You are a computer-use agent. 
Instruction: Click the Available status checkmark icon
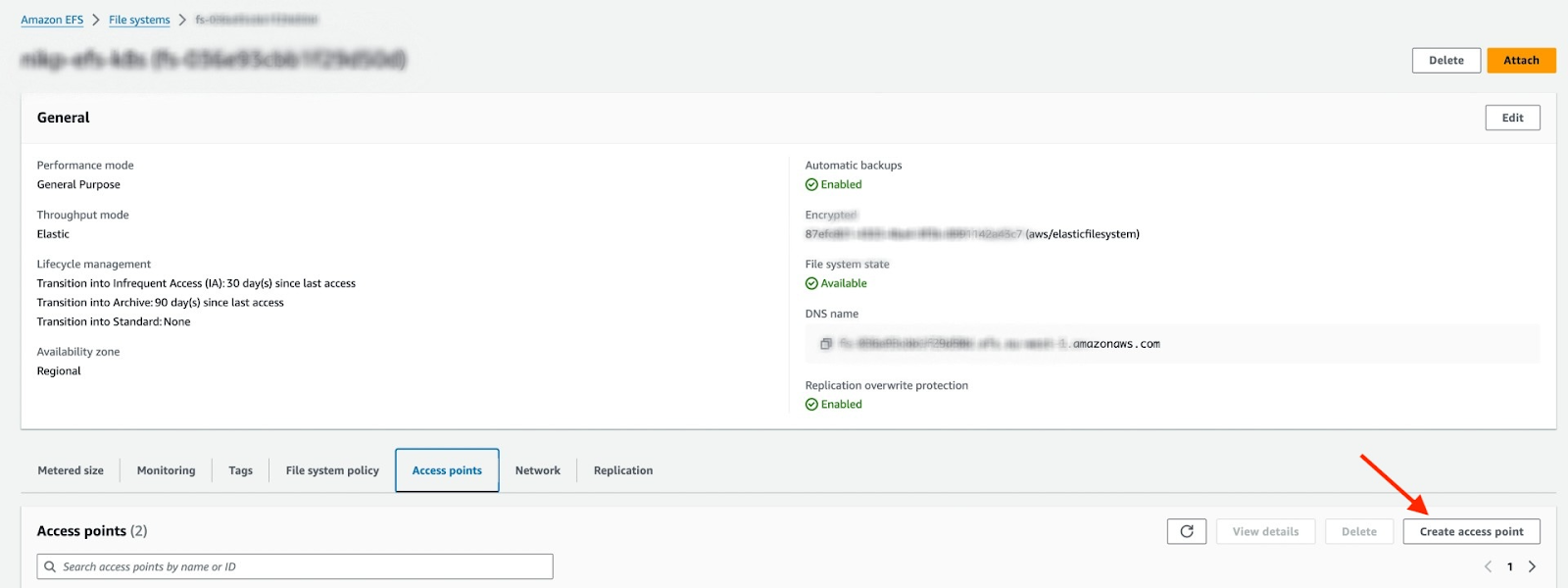811,283
